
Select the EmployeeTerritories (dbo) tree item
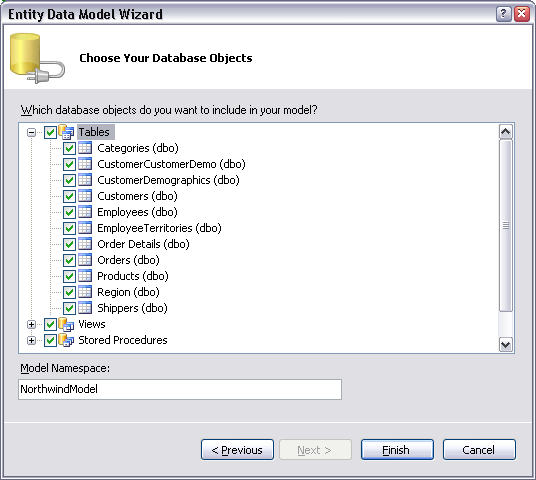click(x=159, y=228)
